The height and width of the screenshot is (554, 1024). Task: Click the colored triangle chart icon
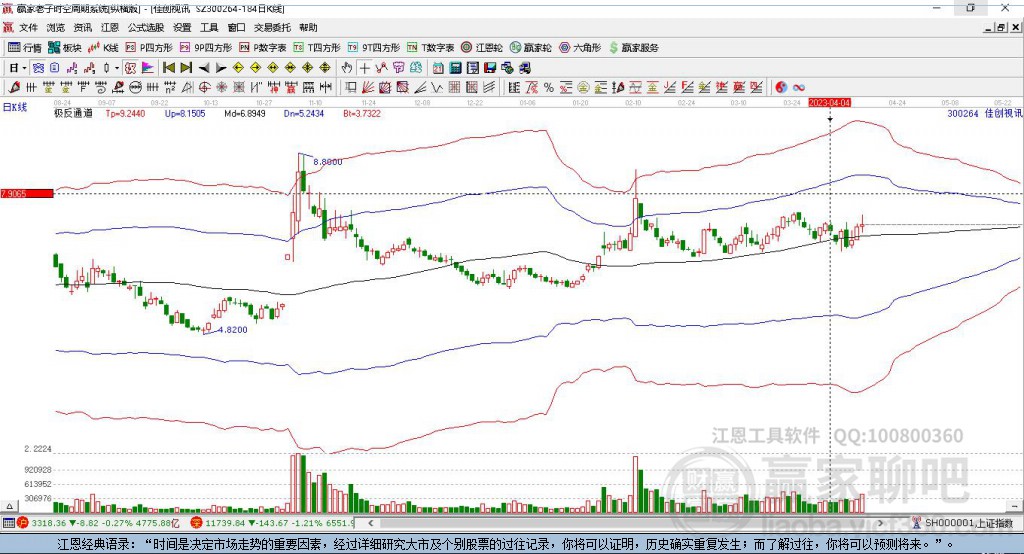[x=148, y=68]
